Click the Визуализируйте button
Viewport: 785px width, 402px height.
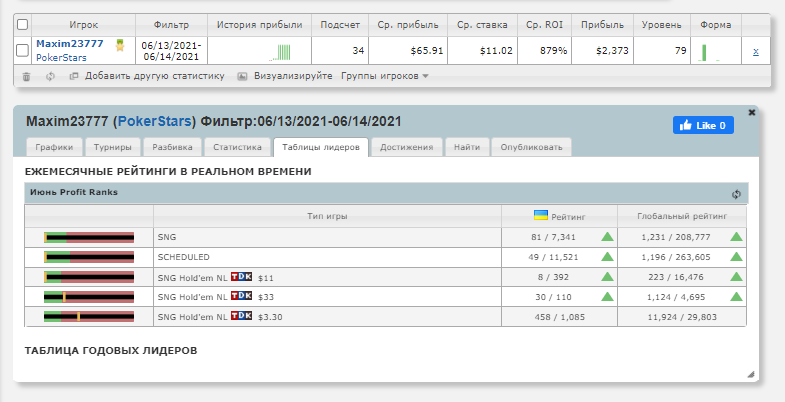293,76
